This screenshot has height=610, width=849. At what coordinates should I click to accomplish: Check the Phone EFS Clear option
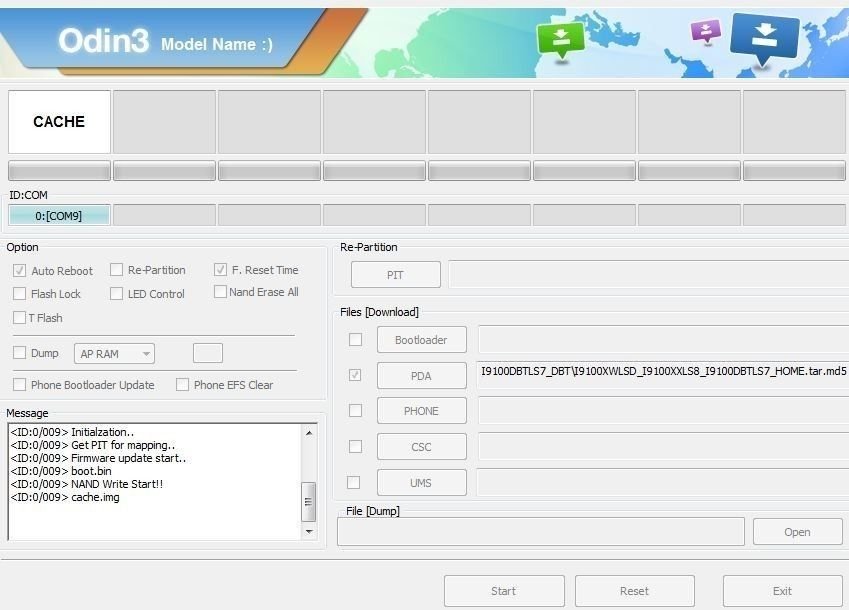pos(182,384)
